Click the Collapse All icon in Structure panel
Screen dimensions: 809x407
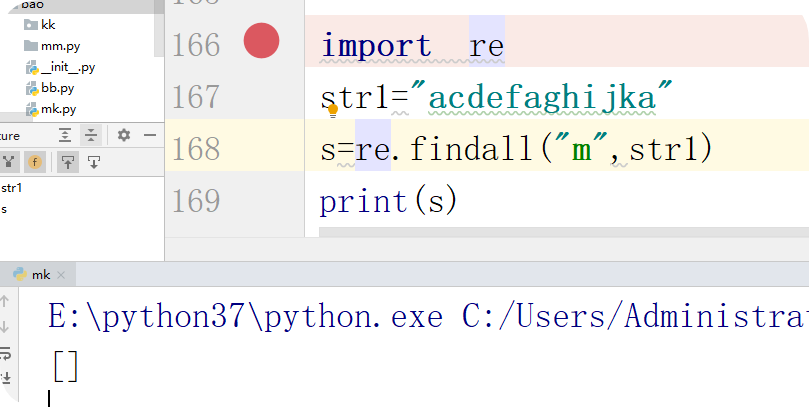pos(91,135)
